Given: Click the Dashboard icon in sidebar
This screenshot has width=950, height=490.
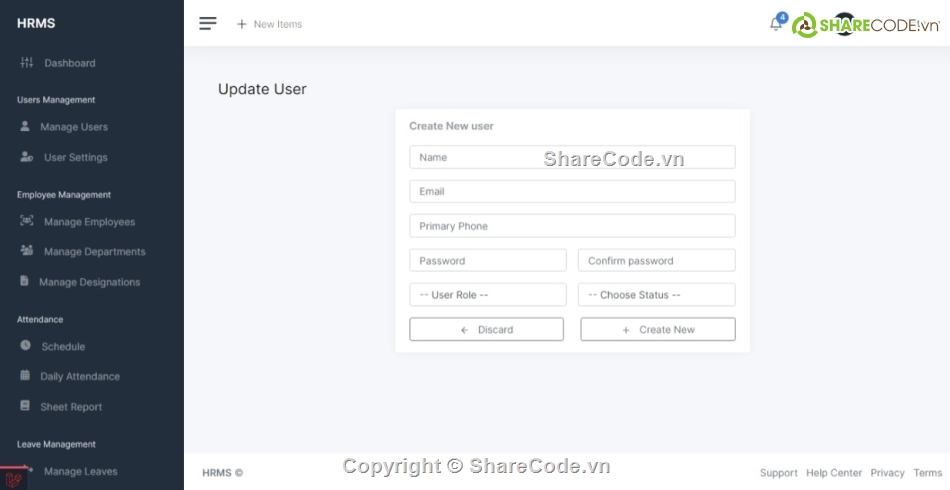Looking at the screenshot, I should point(27,63).
